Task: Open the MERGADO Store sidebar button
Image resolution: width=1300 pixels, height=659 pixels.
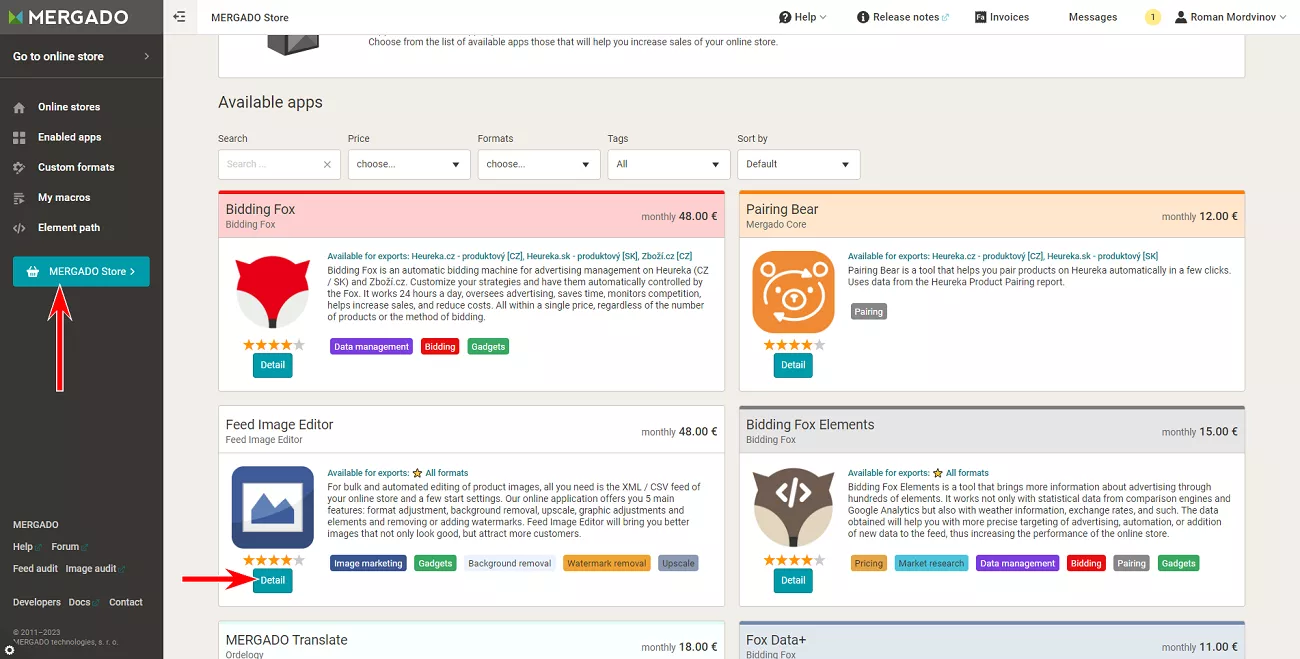Action: tap(81, 271)
